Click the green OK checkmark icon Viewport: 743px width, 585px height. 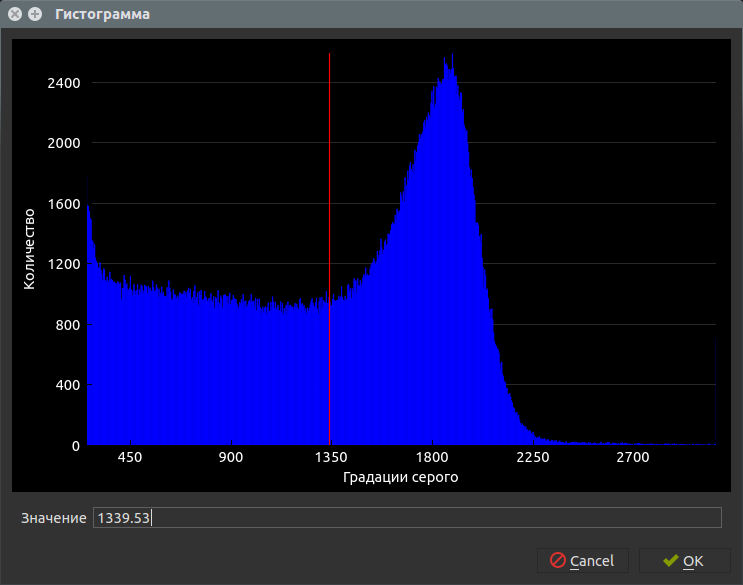point(670,561)
